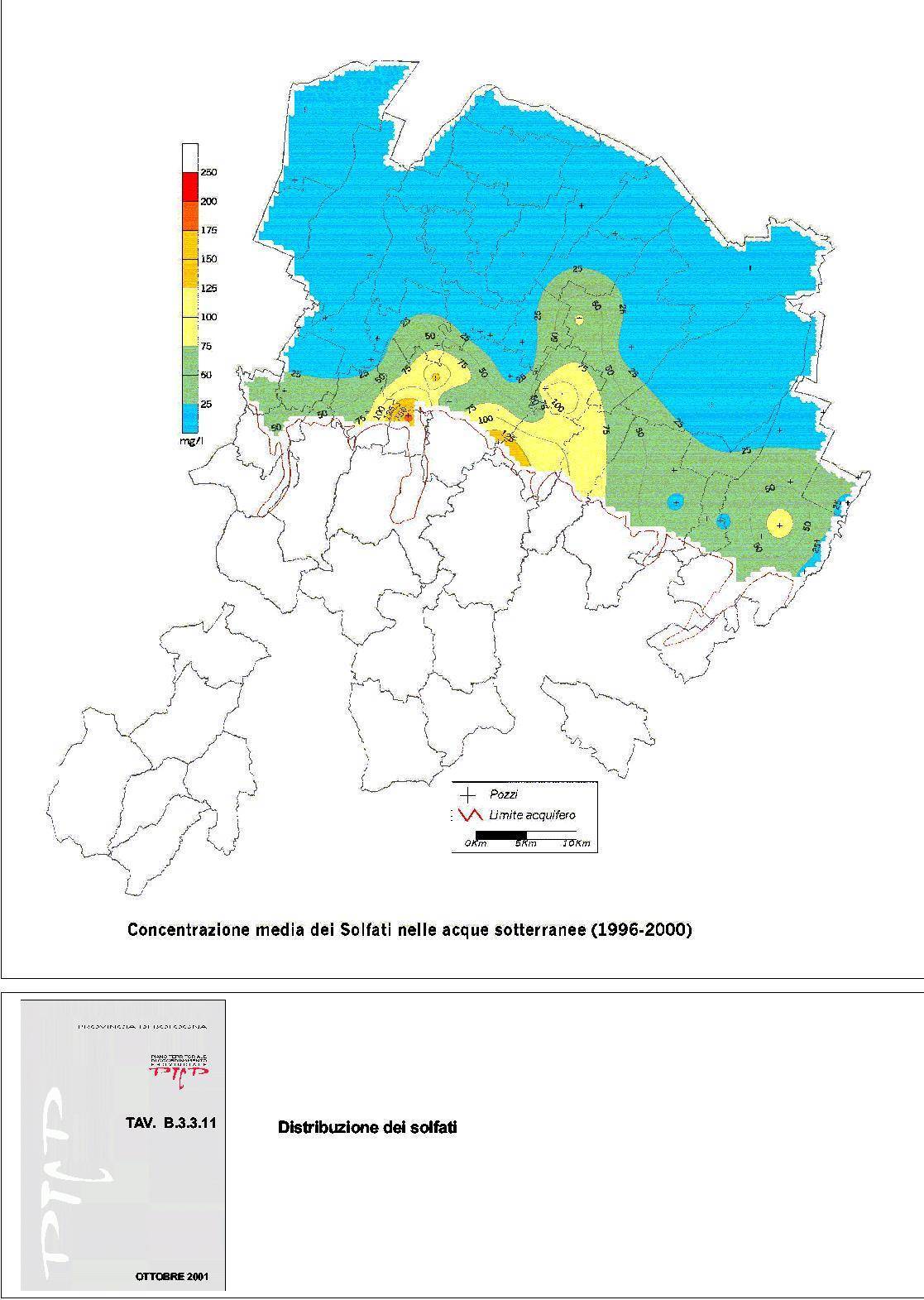Pick the yellow swatch between 125 and 100

click(x=190, y=302)
